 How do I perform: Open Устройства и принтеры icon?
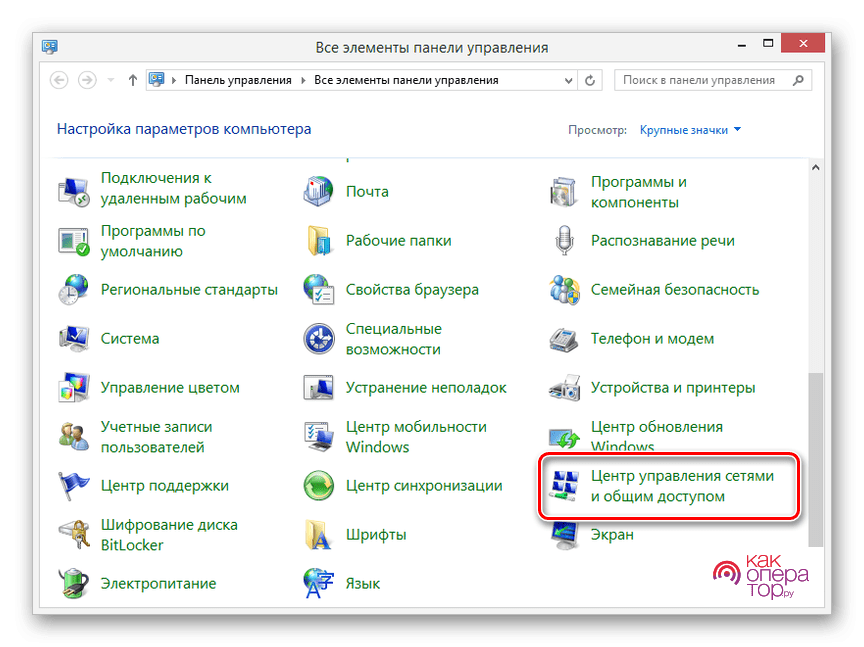pos(564,388)
